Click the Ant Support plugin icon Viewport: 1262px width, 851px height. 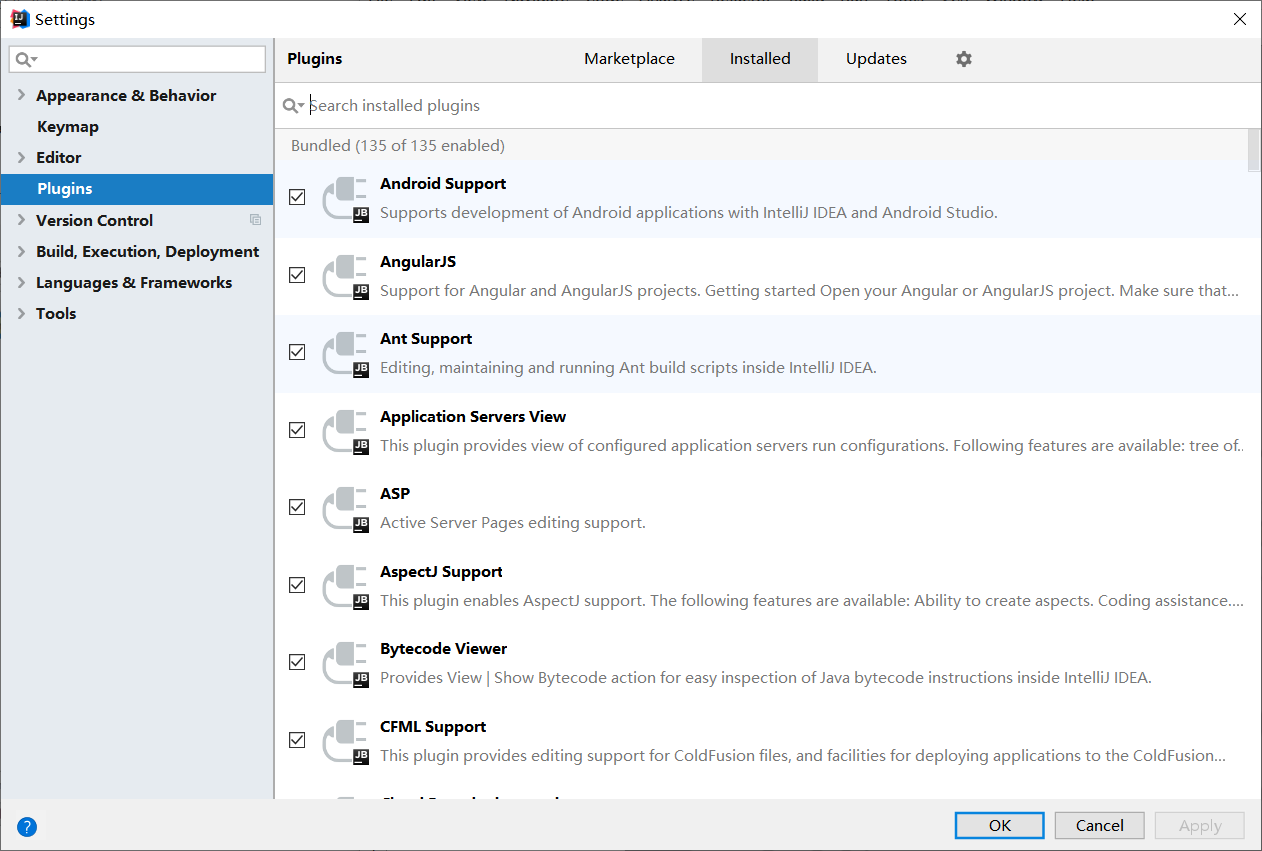pyautogui.click(x=346, y=353)
